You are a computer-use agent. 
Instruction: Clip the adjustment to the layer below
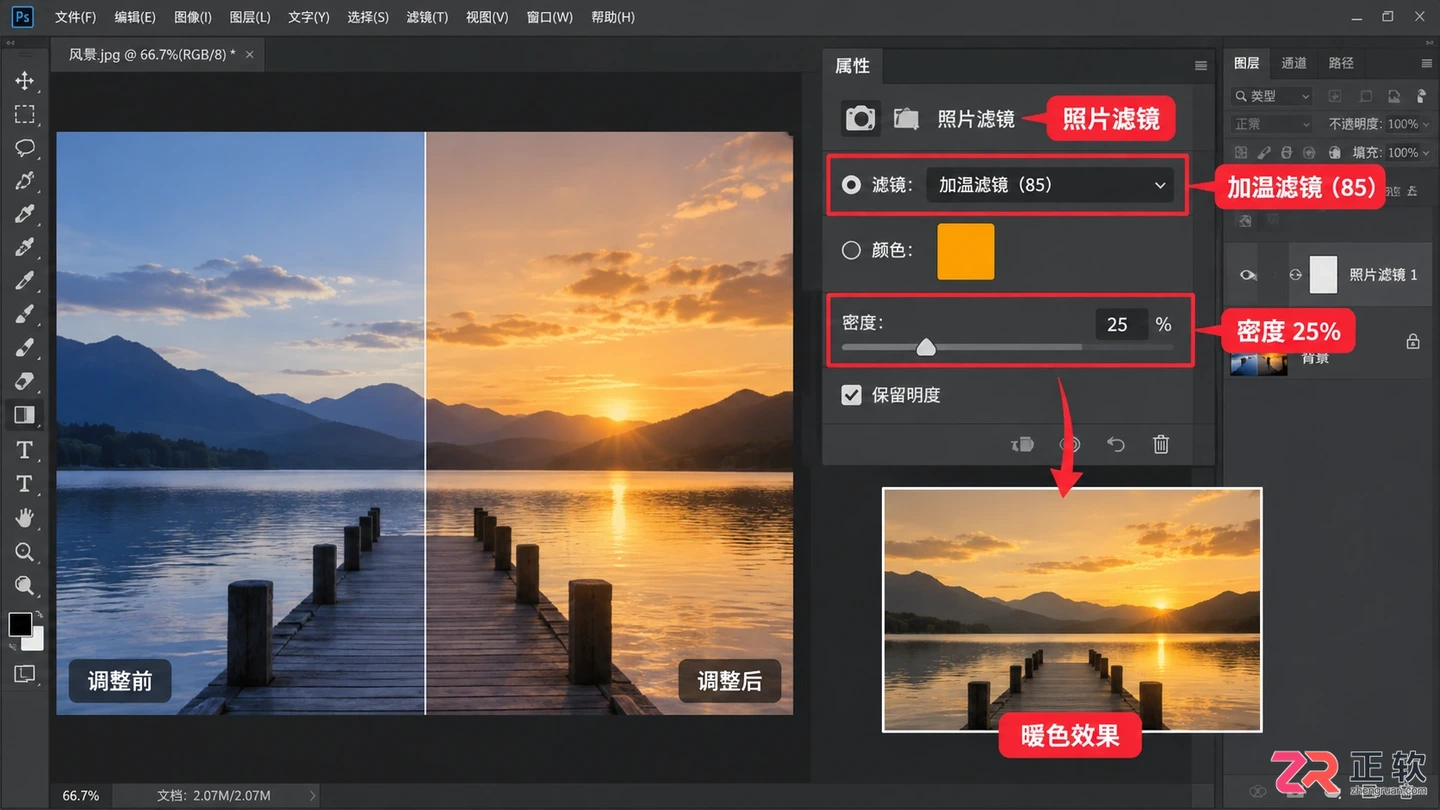click(1022, 445)
